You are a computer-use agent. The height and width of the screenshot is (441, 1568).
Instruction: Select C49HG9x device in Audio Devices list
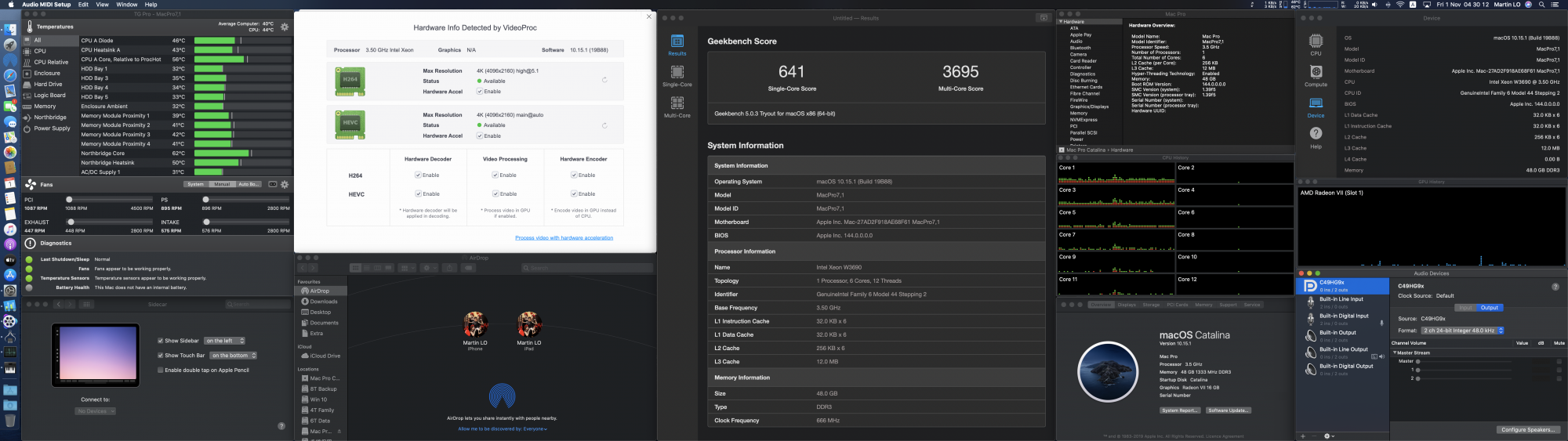click(1342, 286)
